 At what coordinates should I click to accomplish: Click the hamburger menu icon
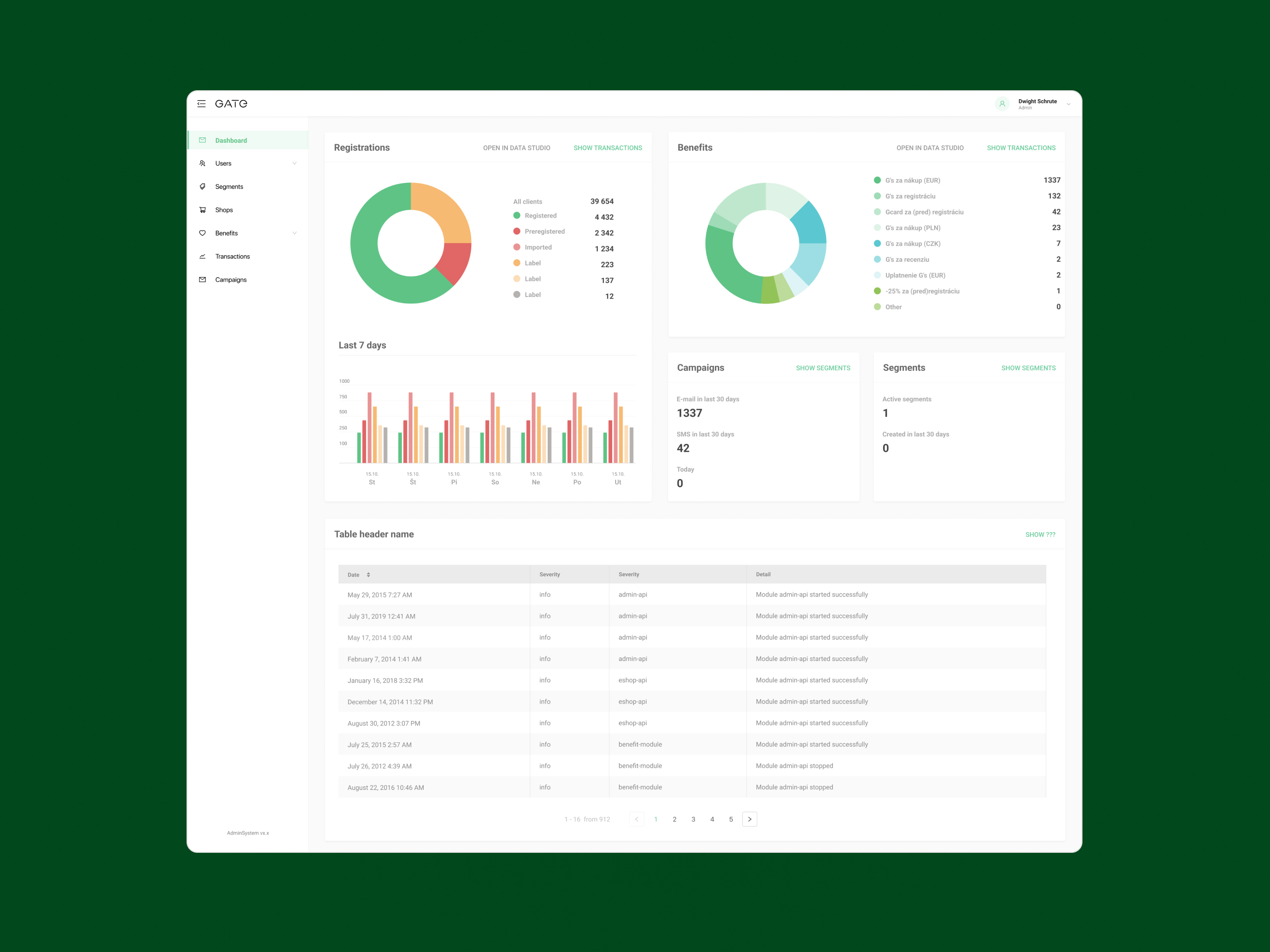201,104
